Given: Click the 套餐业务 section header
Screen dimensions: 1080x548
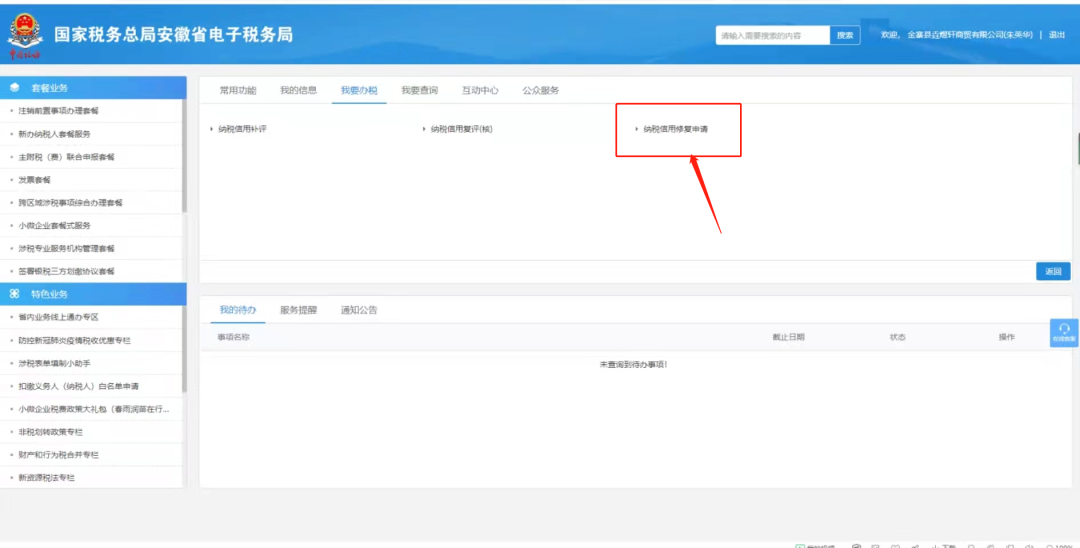Looking at the screenshot, I should tap(93, 87).
